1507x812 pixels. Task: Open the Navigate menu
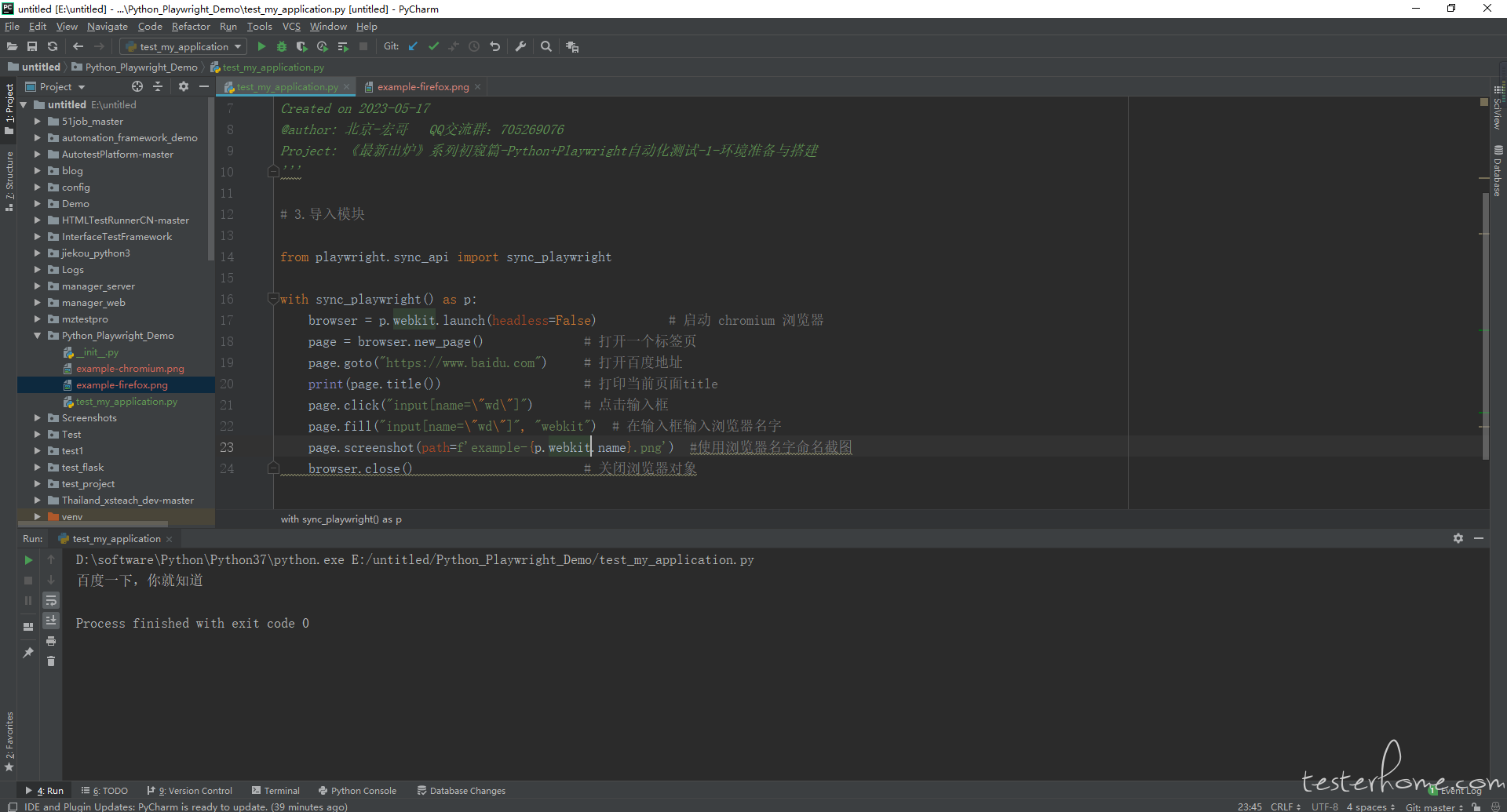(x=108, y=27)
